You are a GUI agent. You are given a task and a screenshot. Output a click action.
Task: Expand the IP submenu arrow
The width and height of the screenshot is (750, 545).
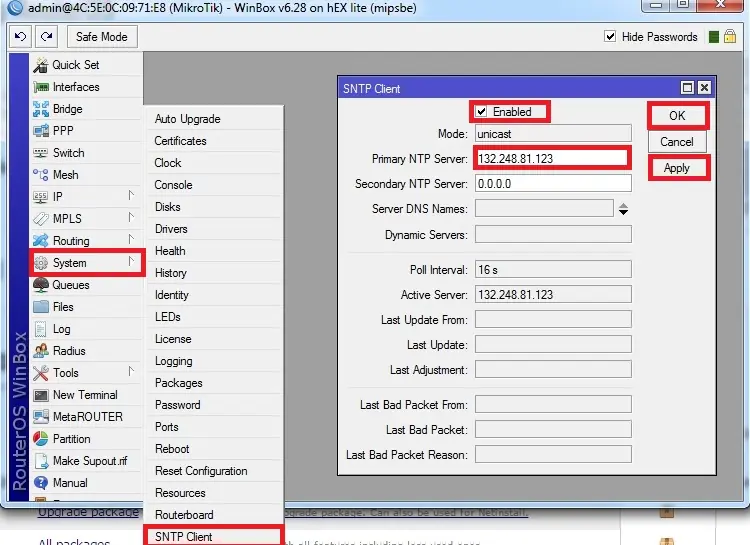coord(131,196)
